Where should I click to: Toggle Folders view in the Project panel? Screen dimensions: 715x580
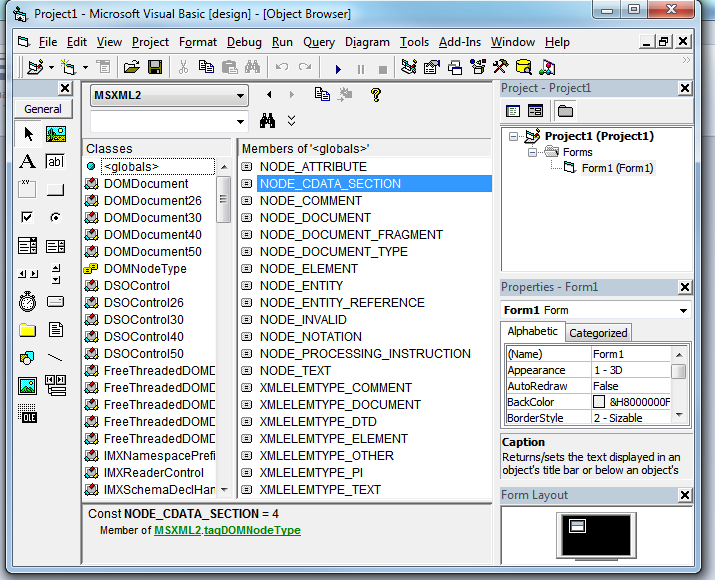click(x=565, y=111)
